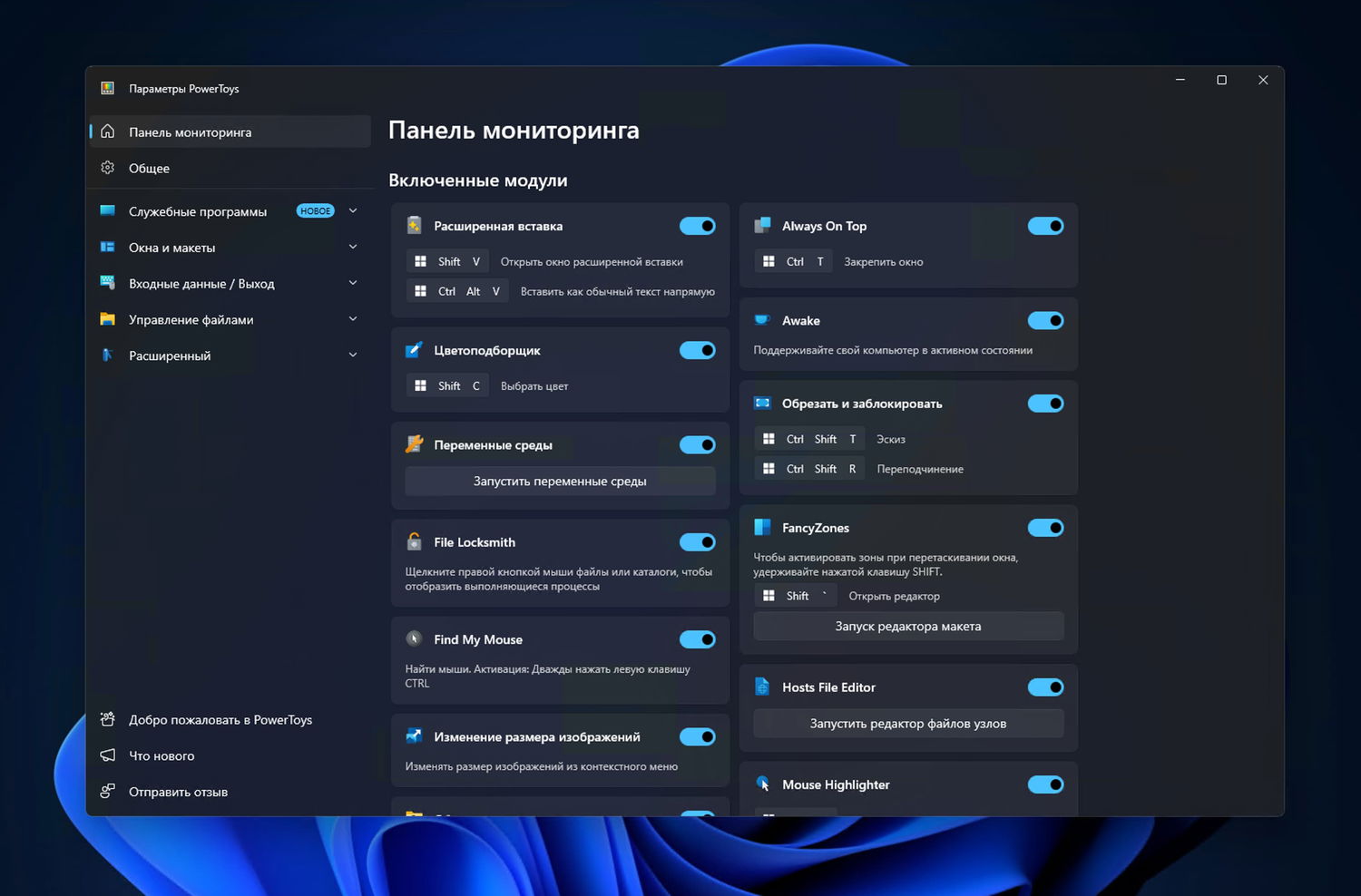Open the Панель мониторинга page
1361x896 pixels.
(230, 131)
